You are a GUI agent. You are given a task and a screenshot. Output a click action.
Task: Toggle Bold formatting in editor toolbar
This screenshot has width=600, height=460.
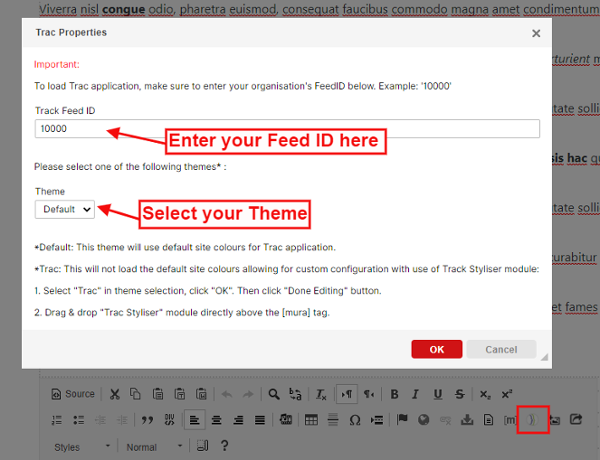pyautogui.click(x=394, y=394)
